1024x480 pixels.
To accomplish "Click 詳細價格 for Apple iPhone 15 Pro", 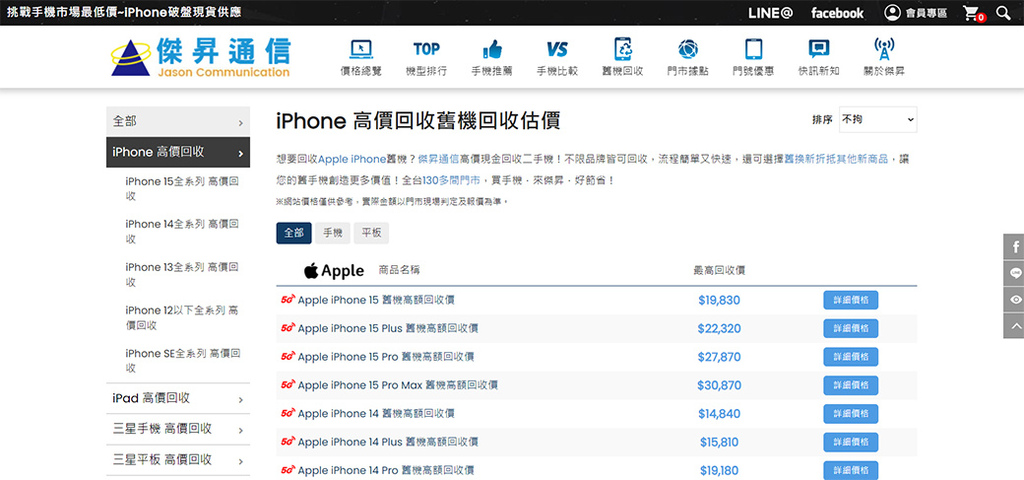I will pos(850,357).
